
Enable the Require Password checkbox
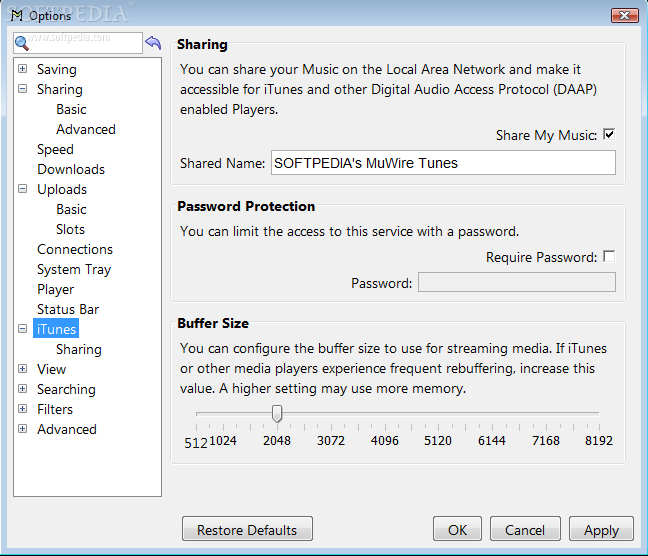[x=609, y=256]
